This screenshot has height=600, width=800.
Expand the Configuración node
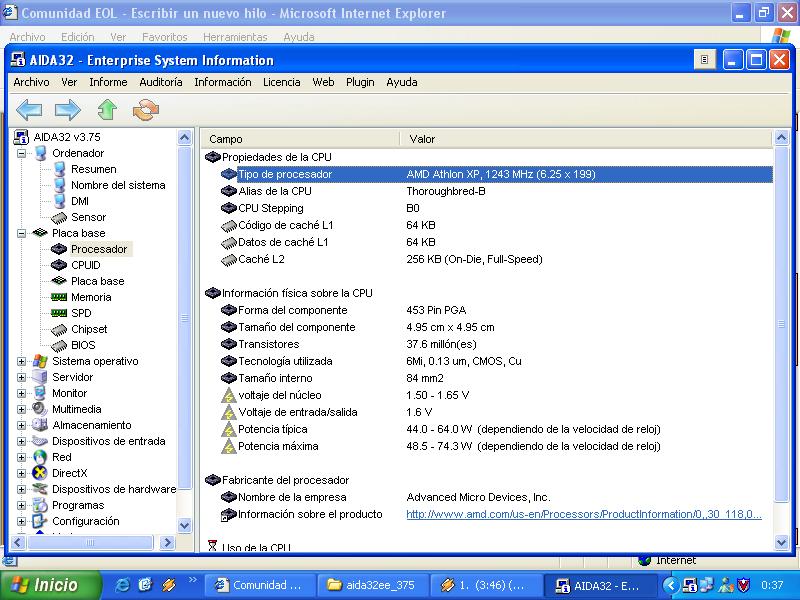coord(21,521)
